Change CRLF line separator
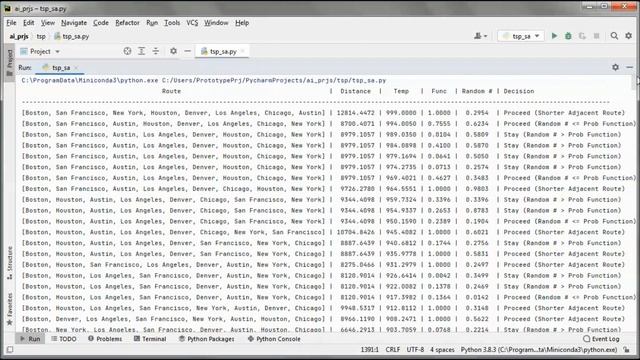This screenshot has width=640, height=360. pos(393,350)
